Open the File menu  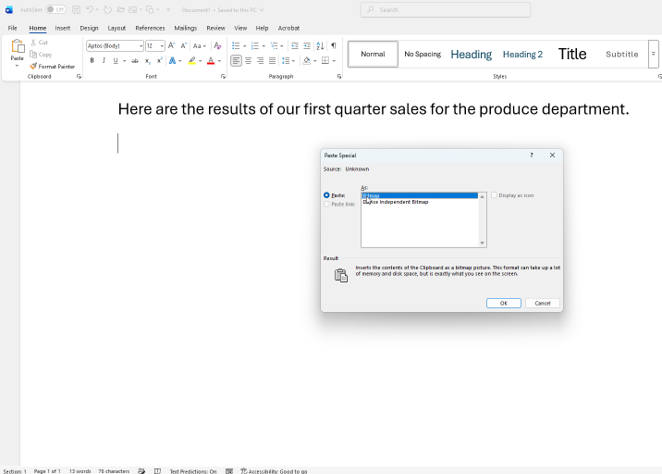click(12, 28)
